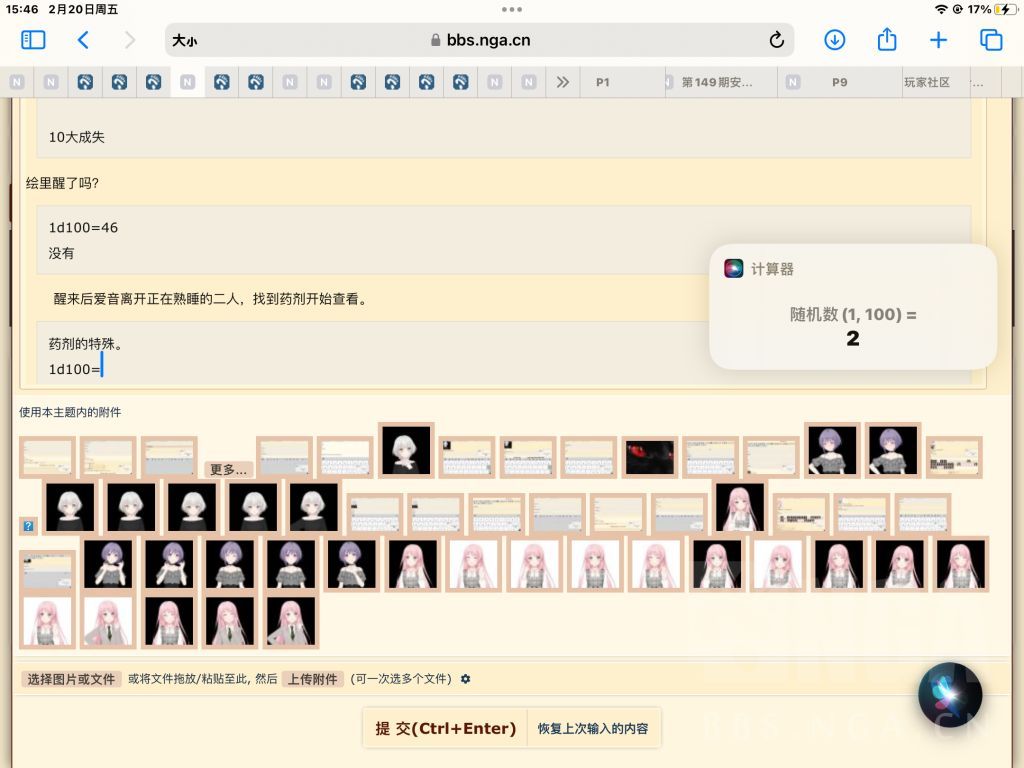Open a new tab with plus icon
Viewport: 1024px width, 768px height.
tap(938, 40)
